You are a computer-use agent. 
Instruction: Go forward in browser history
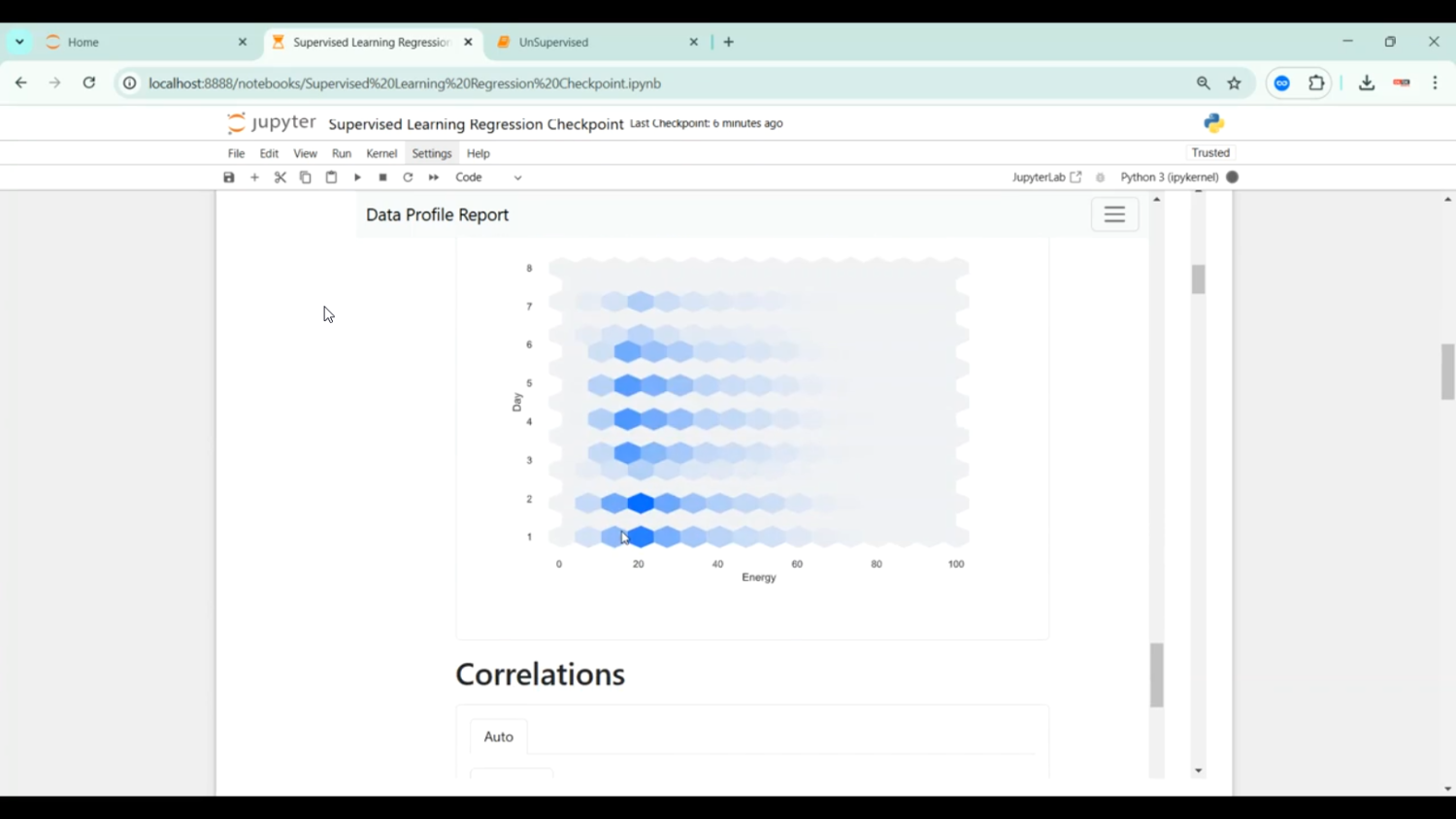tap(54, 83)
